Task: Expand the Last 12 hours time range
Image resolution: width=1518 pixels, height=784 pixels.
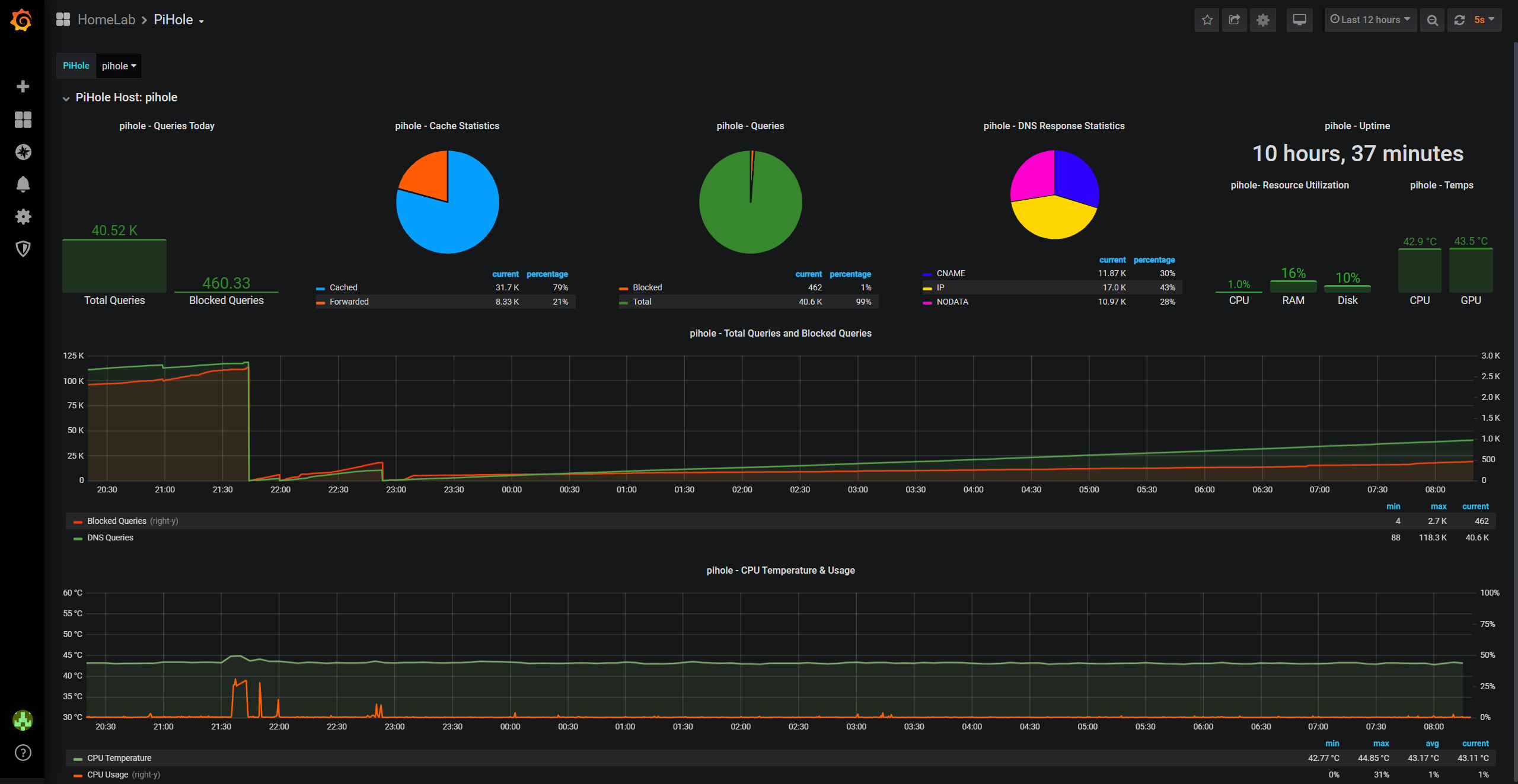Action: point(1370,19)
